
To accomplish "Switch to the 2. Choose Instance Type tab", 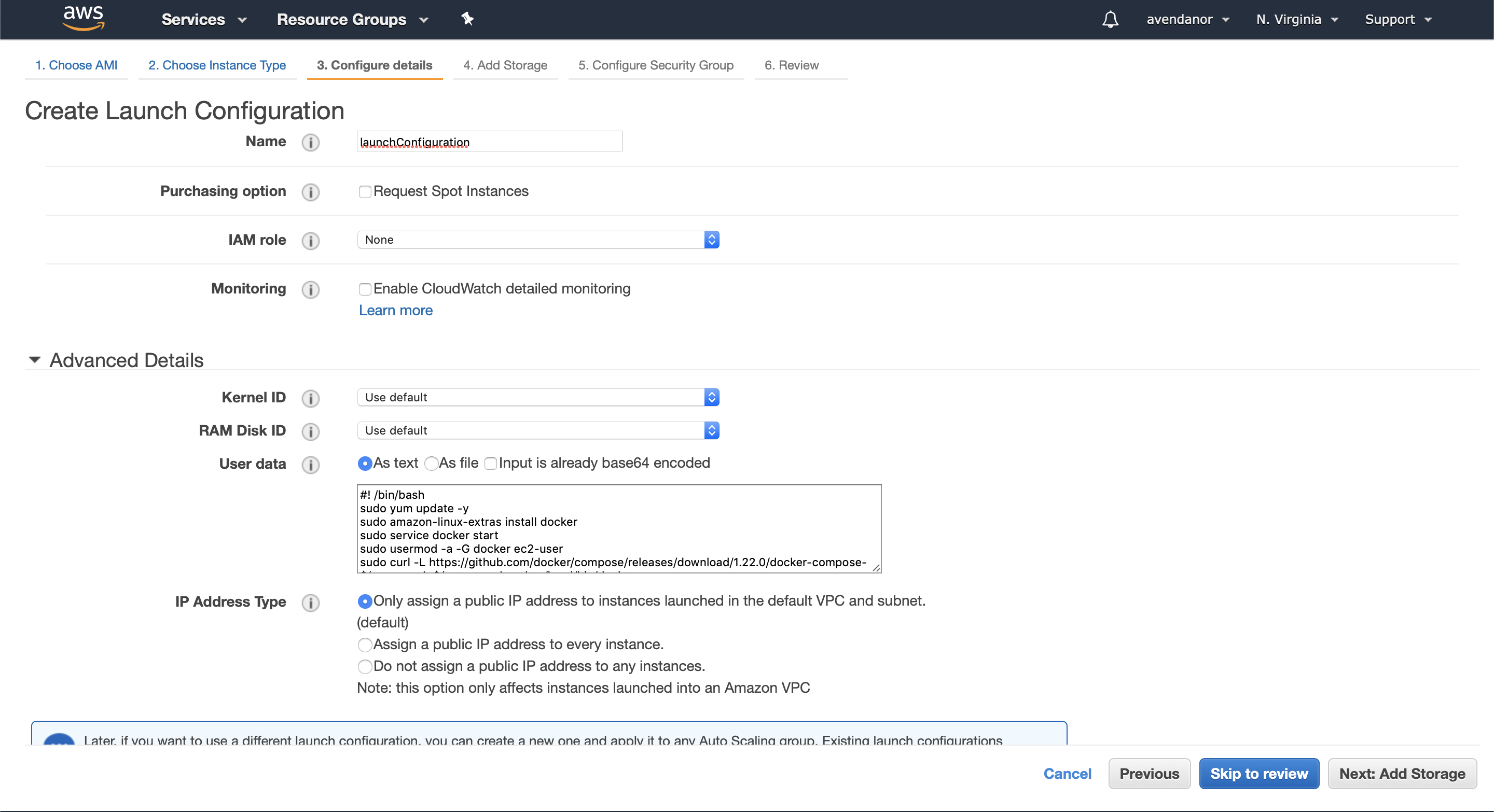I will tap(217, 65).
